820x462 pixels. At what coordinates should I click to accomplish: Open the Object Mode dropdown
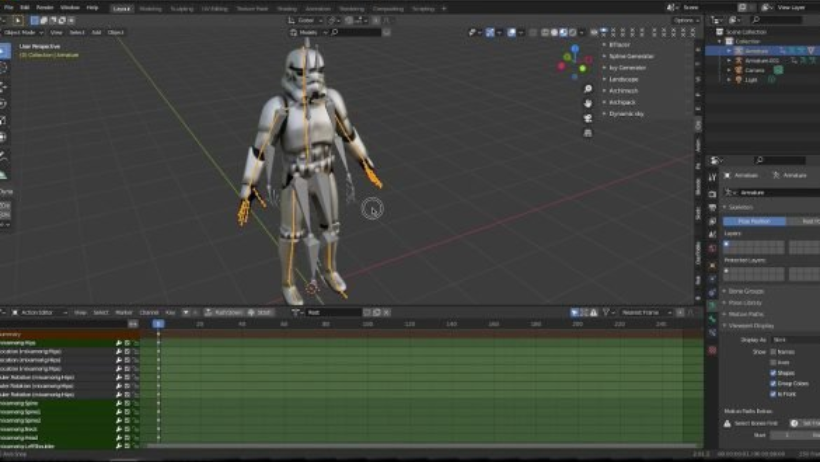(23, 32)
